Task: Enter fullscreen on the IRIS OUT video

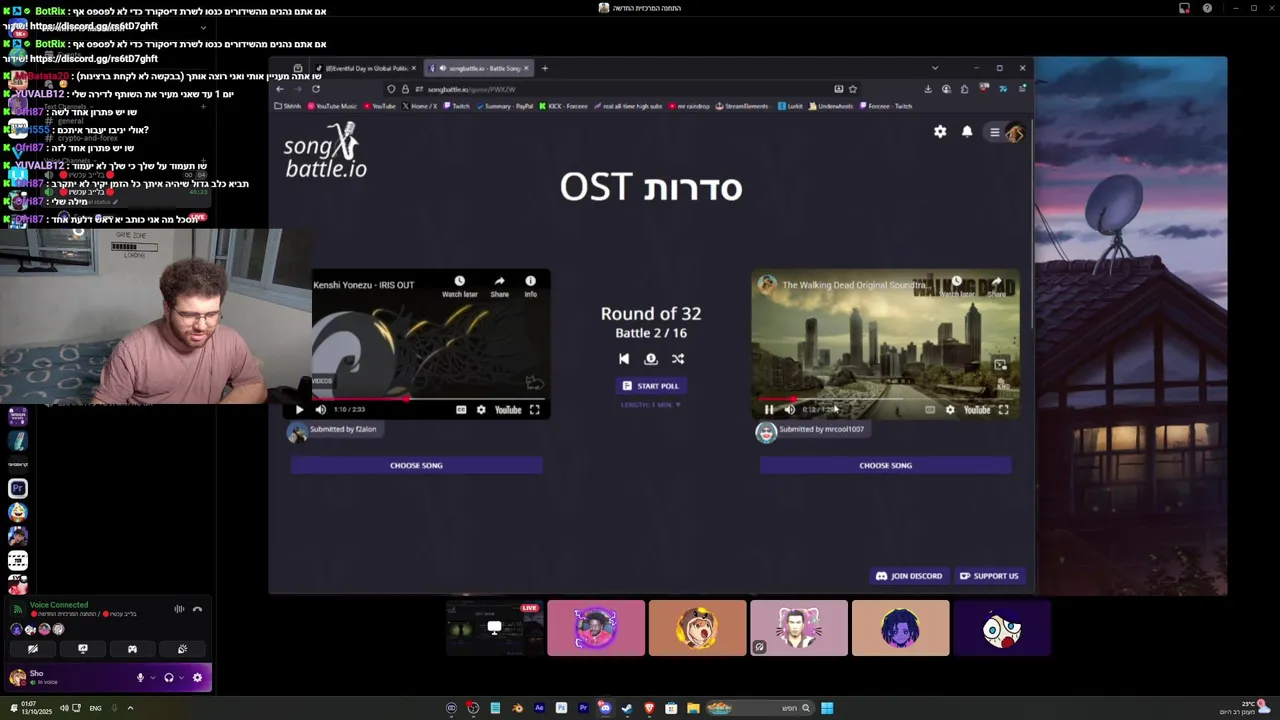Action: coord(535,410)
